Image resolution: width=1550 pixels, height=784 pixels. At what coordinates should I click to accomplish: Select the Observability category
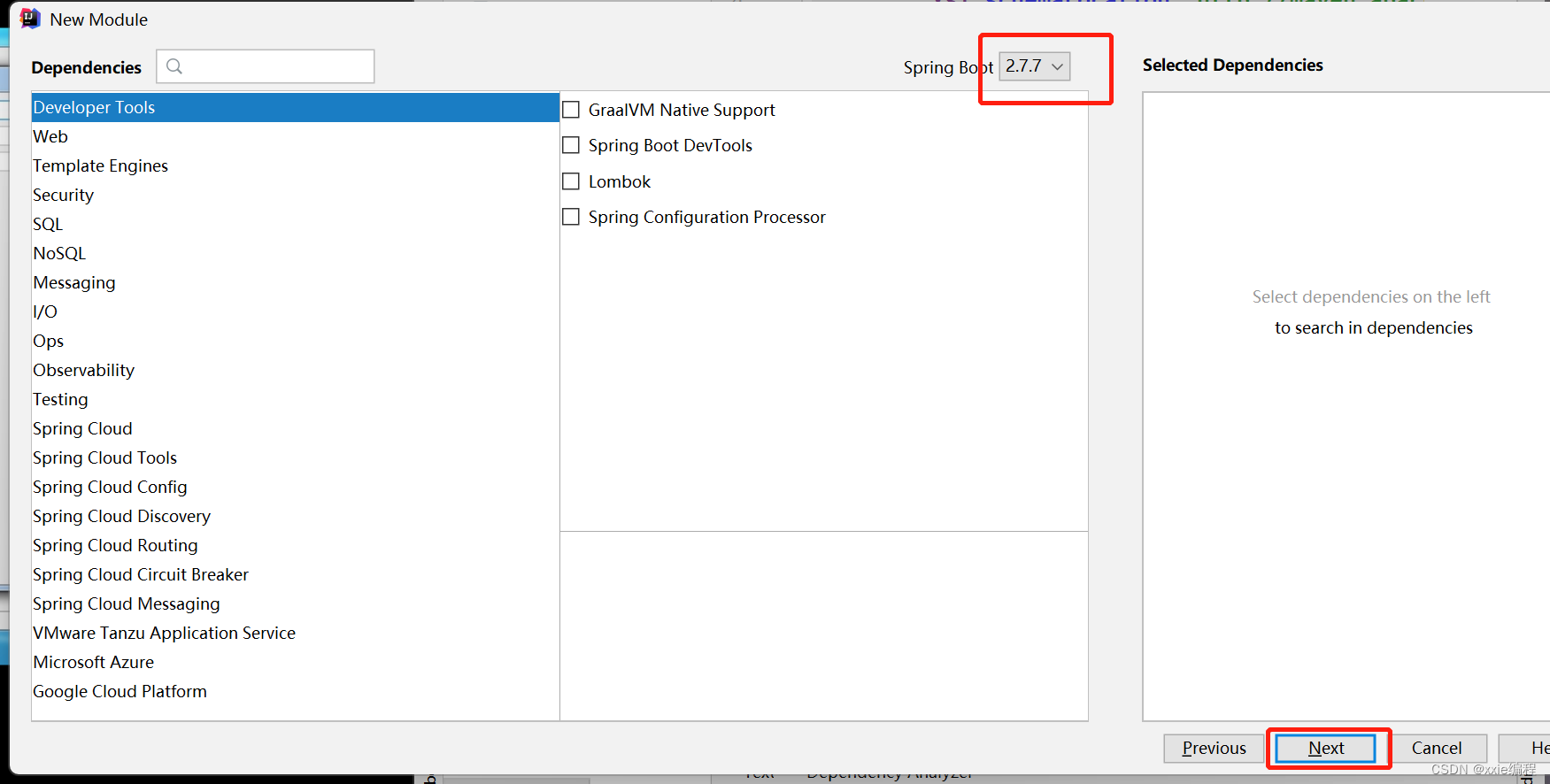[x=296, y=370]
